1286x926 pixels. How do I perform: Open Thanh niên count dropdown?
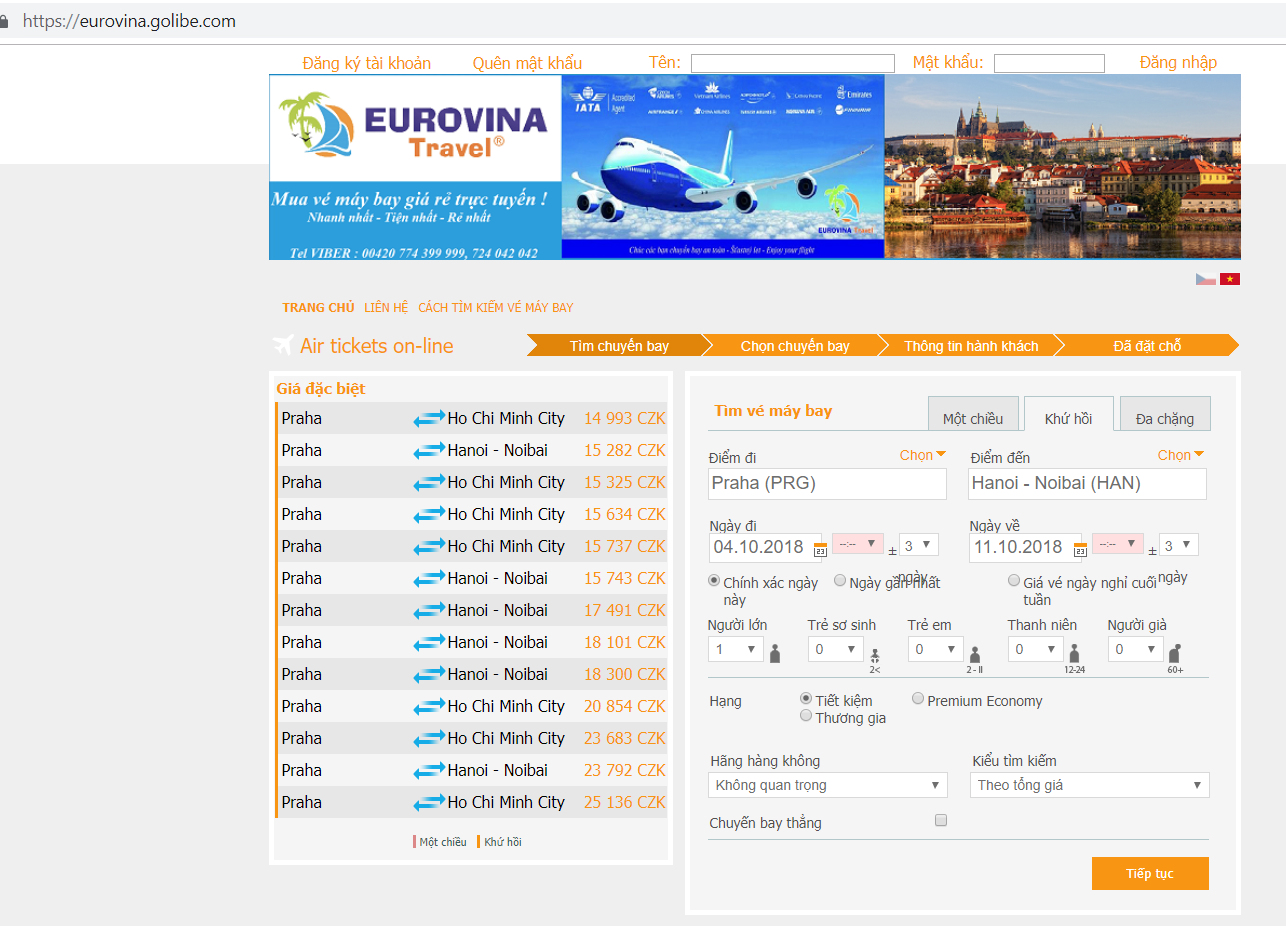click(x=1036, y=649)
